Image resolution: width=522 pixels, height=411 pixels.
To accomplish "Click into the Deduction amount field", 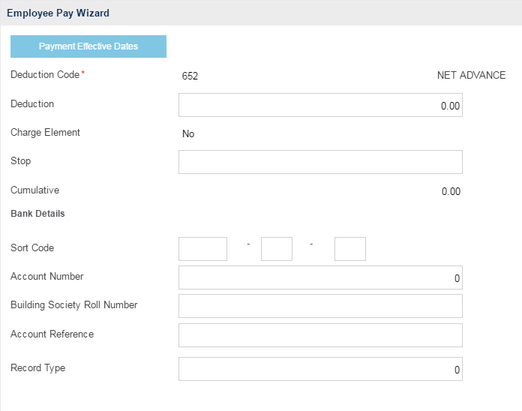I will point(320,105).
